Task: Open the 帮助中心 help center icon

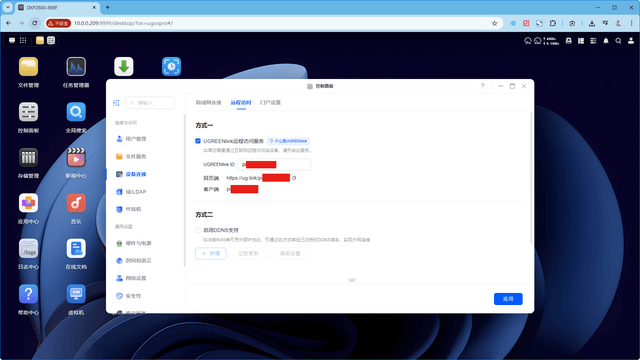Action: (28, 294)
